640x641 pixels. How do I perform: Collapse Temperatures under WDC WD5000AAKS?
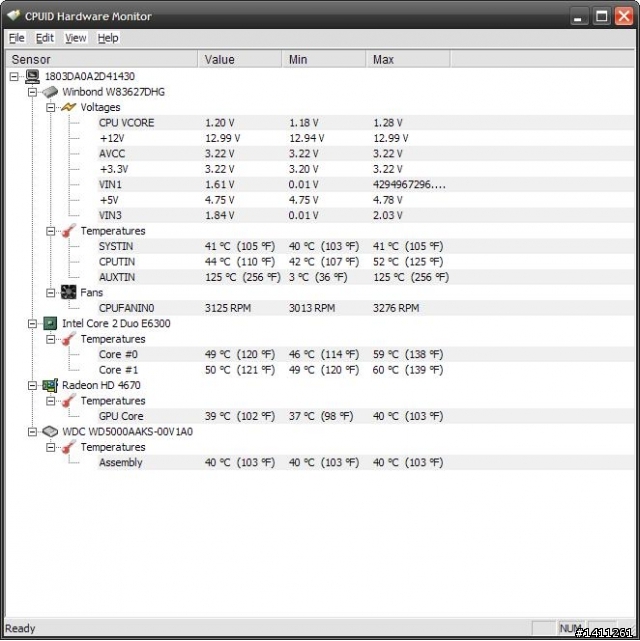[50, 447]
